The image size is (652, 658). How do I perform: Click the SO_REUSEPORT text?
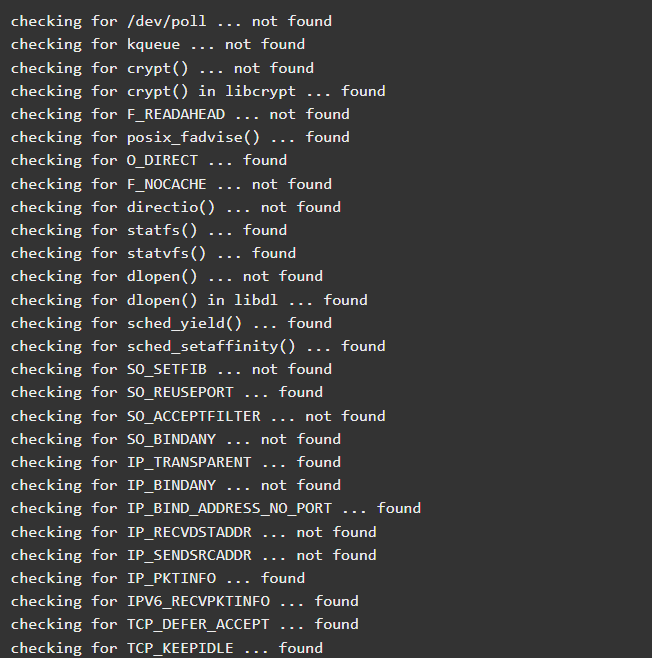coord(180,393)
